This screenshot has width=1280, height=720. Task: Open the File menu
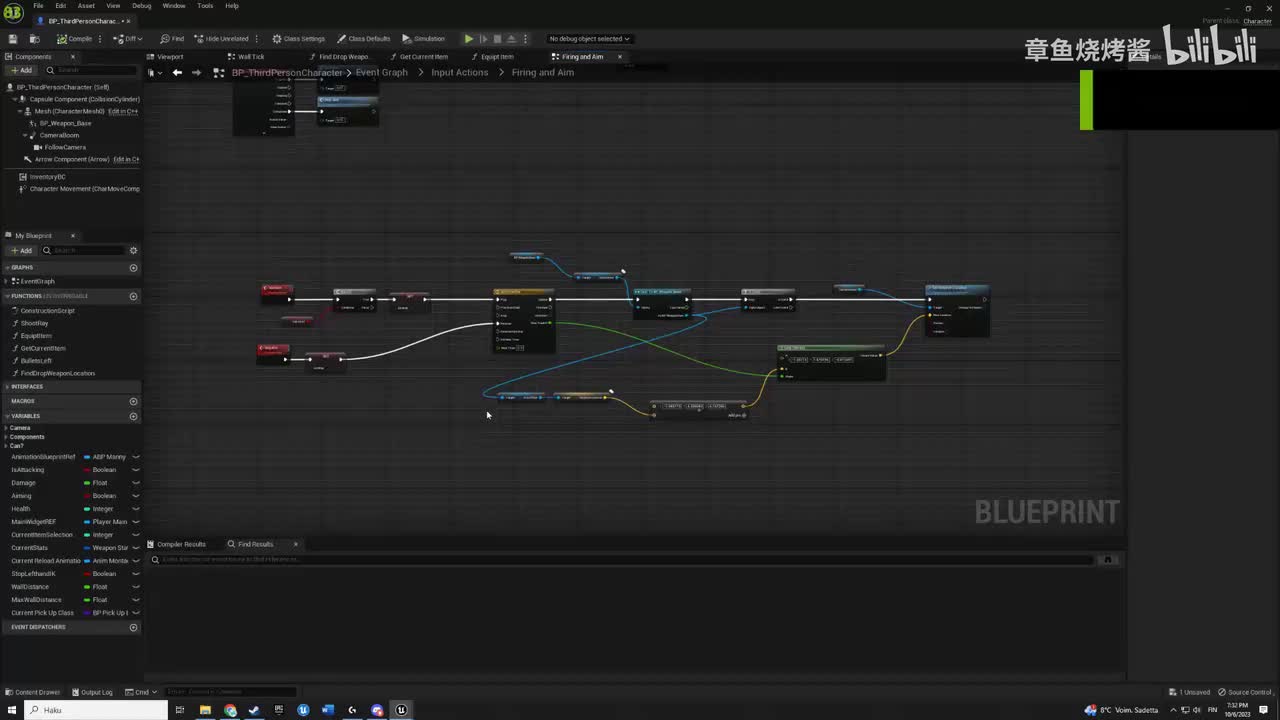38,6
